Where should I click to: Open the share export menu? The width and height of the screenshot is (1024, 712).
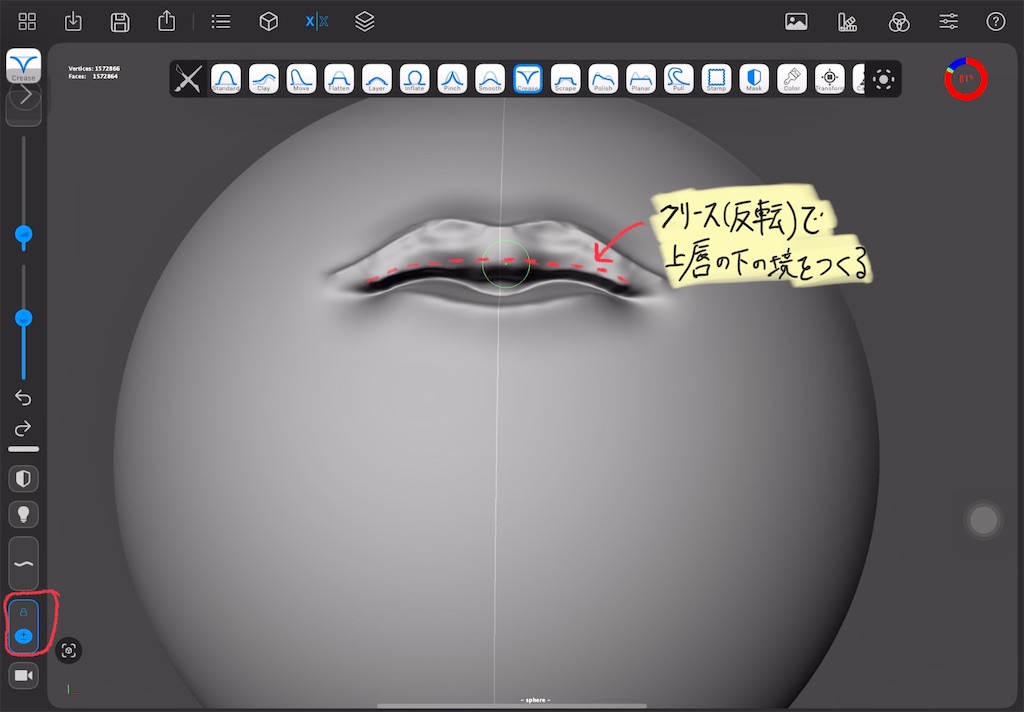(x=167, y=21)
